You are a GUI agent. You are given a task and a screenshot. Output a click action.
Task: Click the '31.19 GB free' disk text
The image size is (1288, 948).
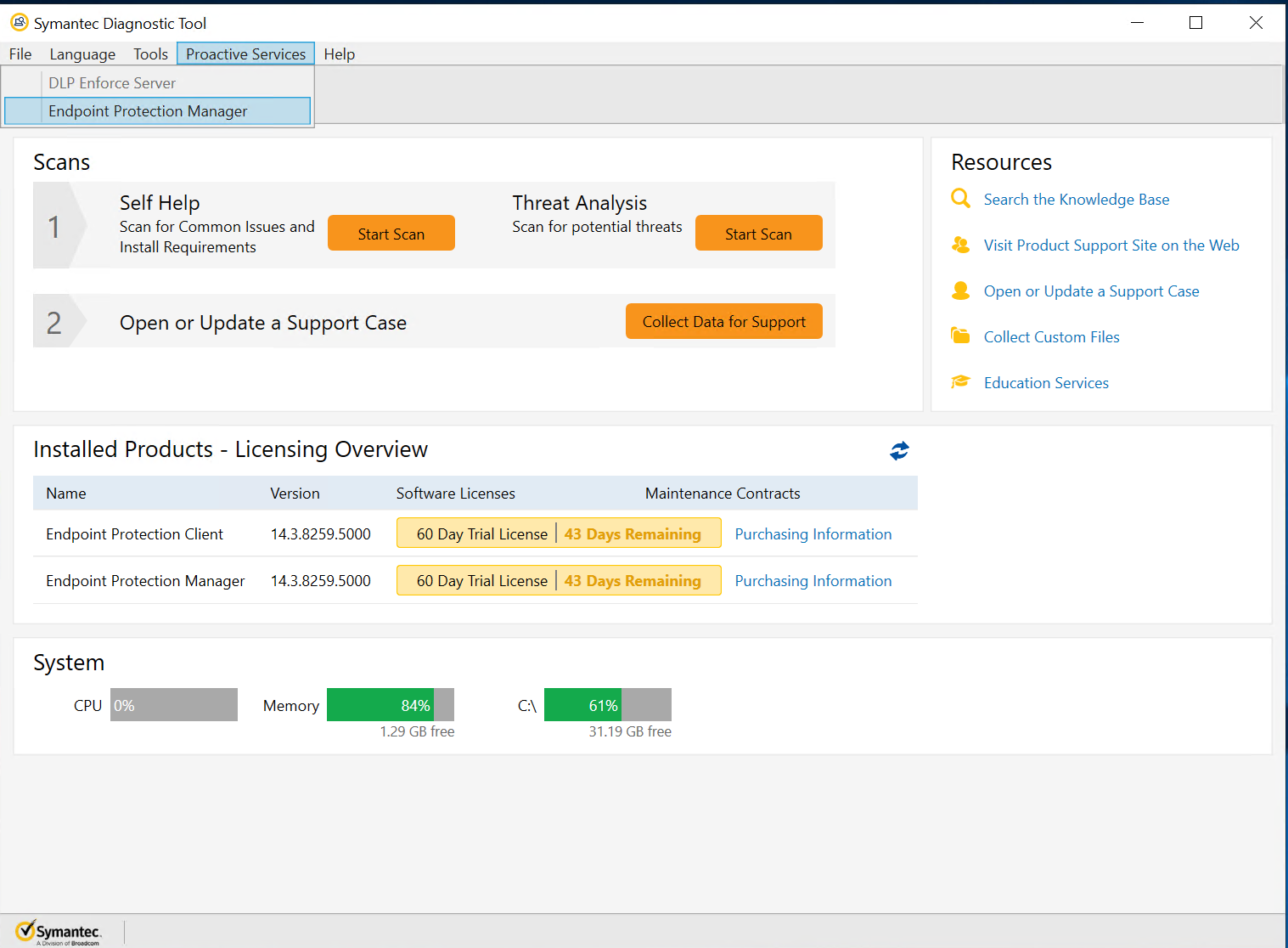[630, 731]
